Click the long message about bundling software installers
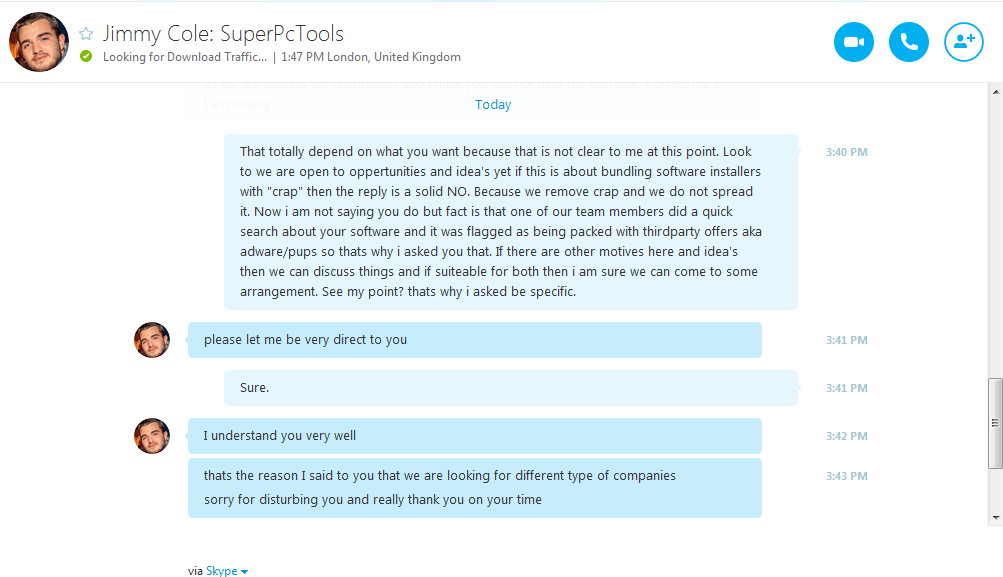The image size is (1003, 577). [x=510, y=222]
